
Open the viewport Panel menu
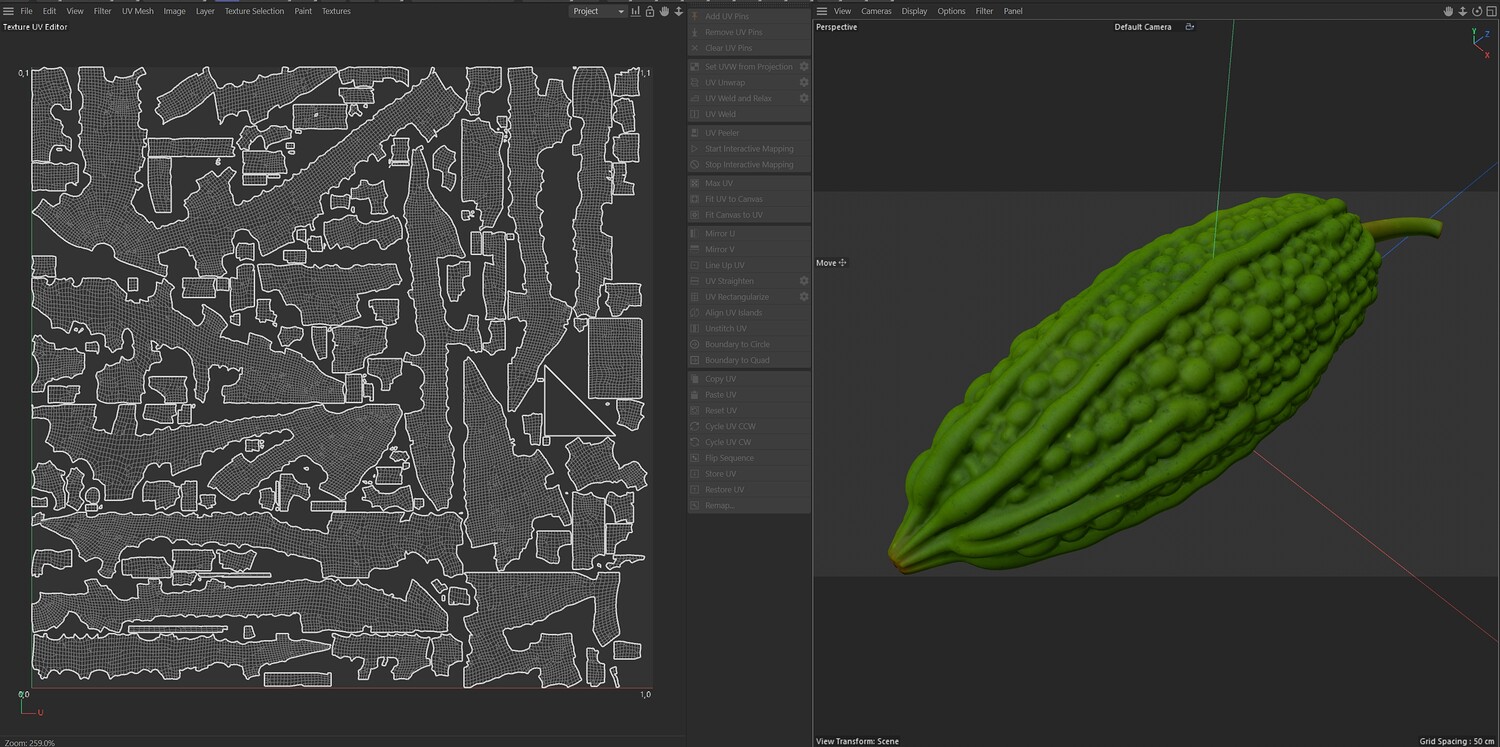tap(1013, 11)
